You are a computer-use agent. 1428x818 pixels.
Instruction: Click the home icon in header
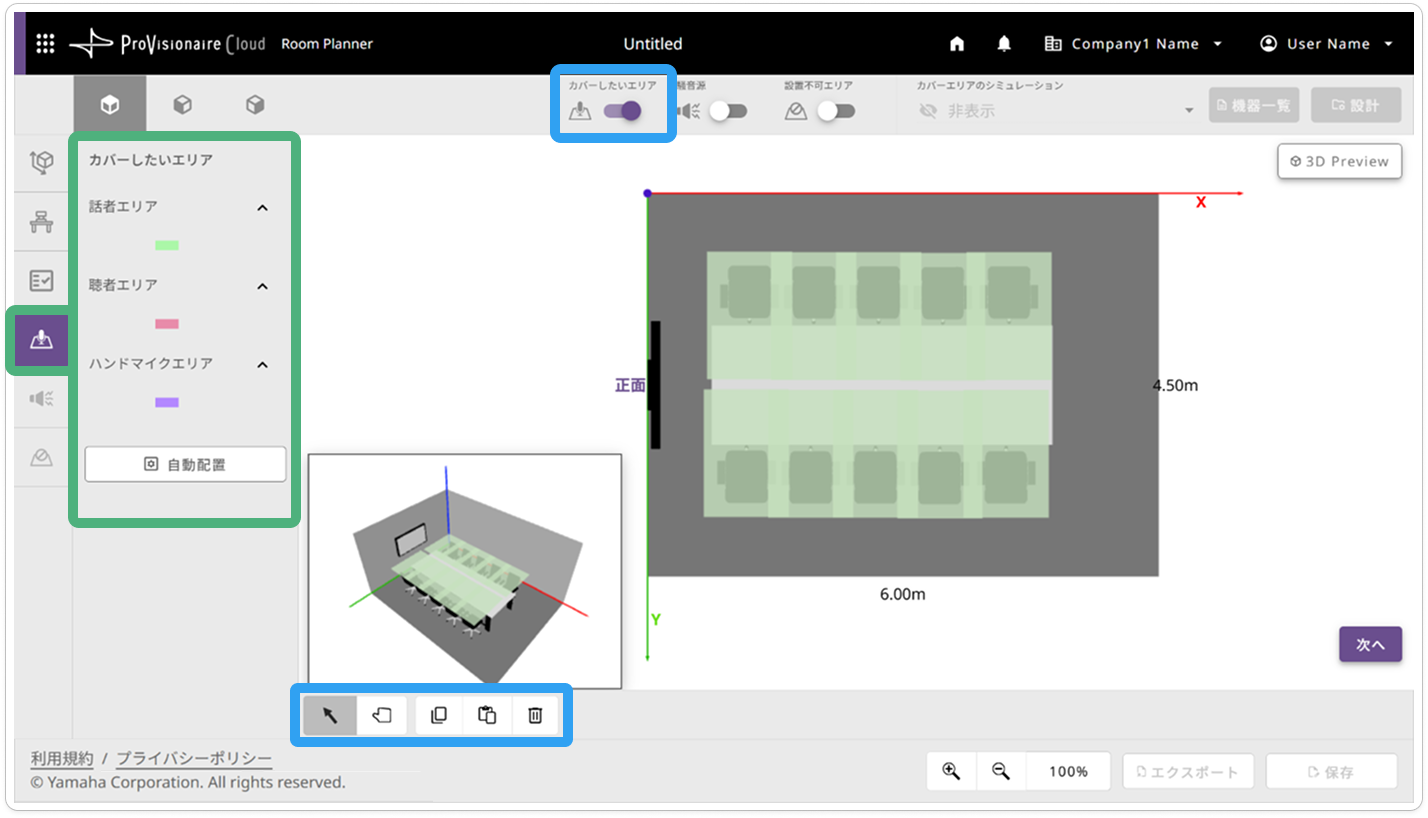pyautogui.click(x=957, y=44)
